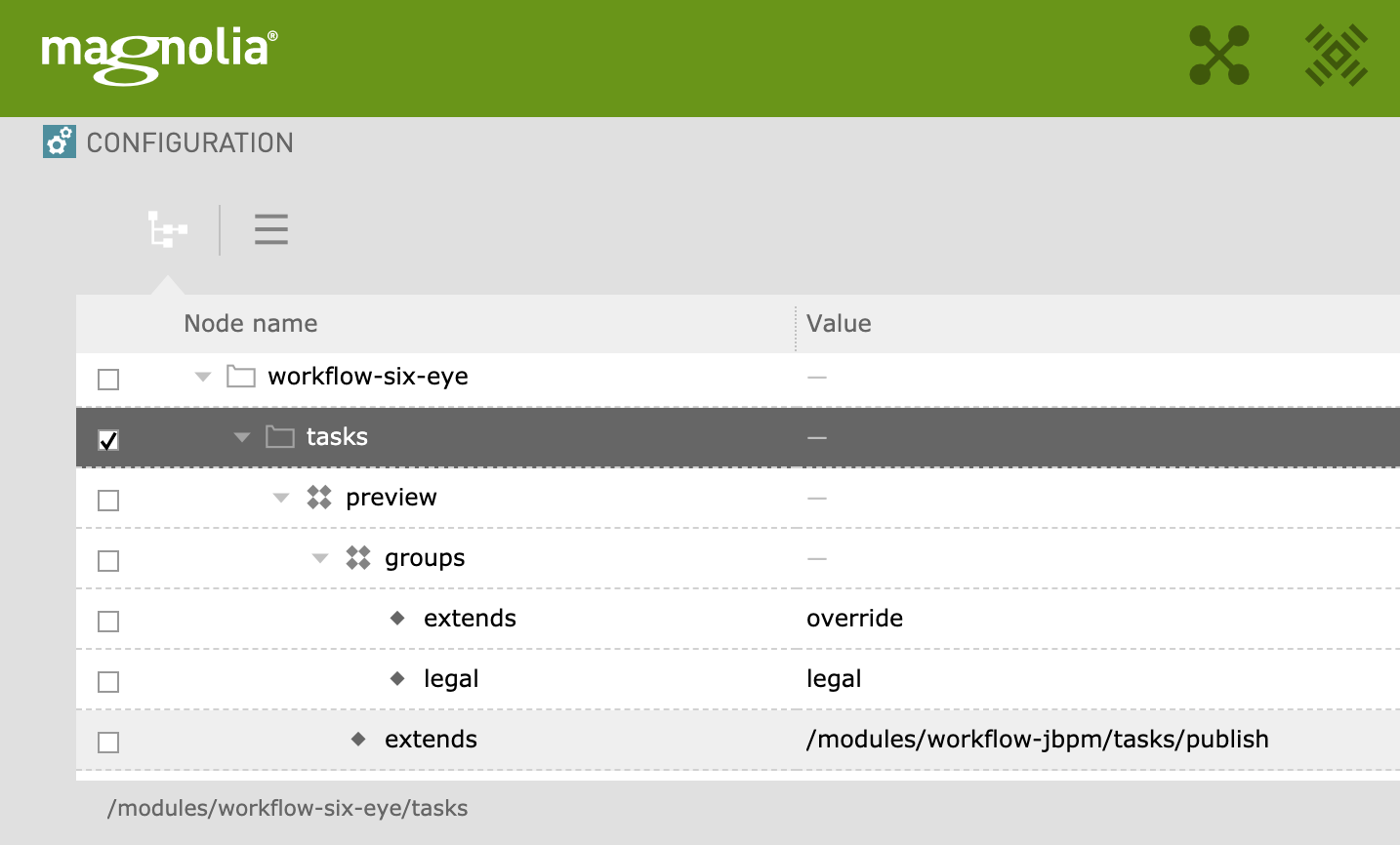This screenshot has width=1400, height=845.
Task: Check the workflow-six-eye row checkbox
Action: [x=108, y=379]
